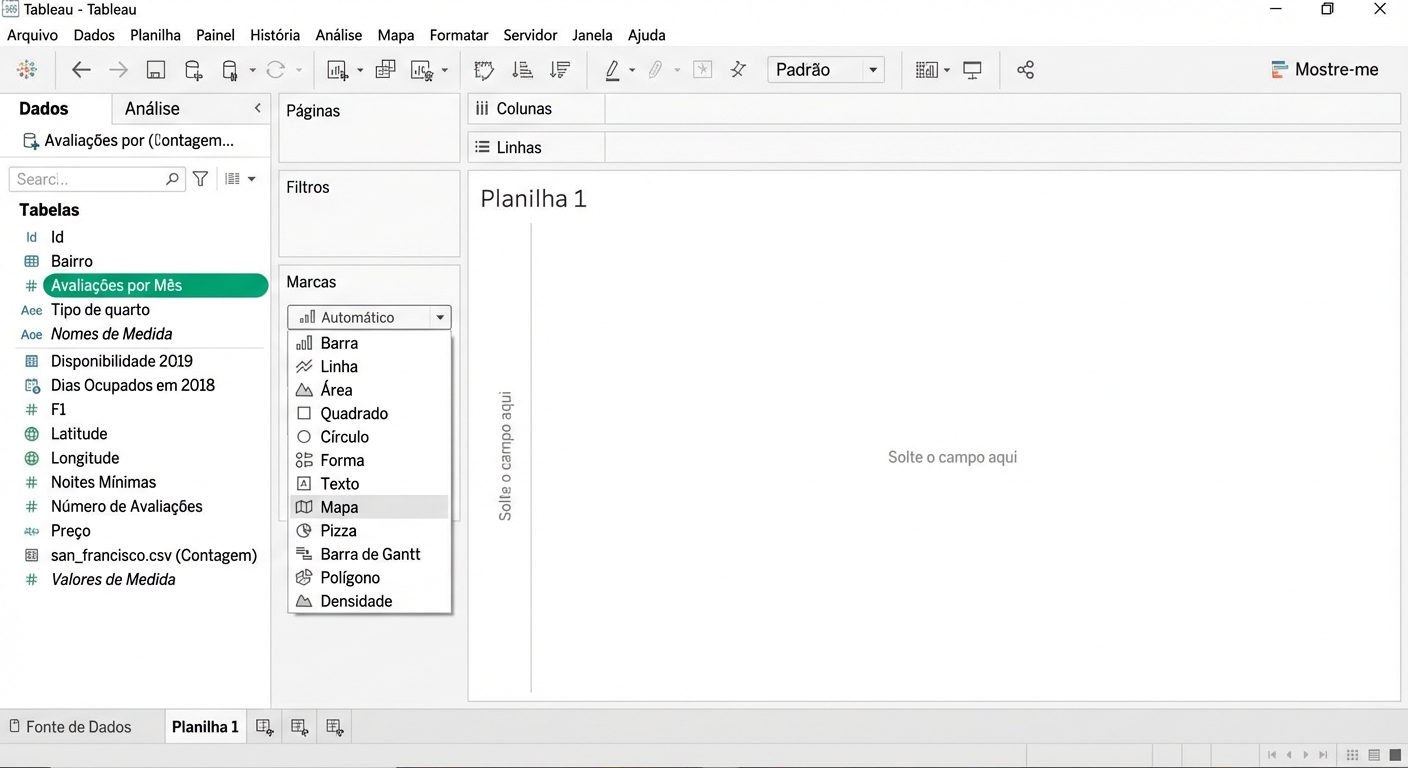Switch to the Fonte de Dados tab
This screenshot has height=768, width=1408.
coord(78,727)
